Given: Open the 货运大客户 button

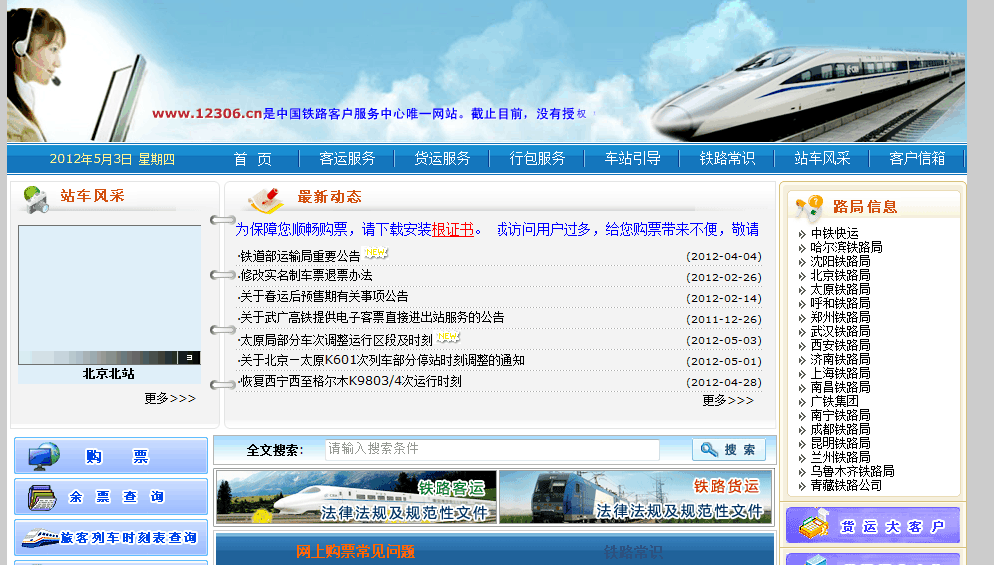Looking at the screenshot, I should point(873,525).
